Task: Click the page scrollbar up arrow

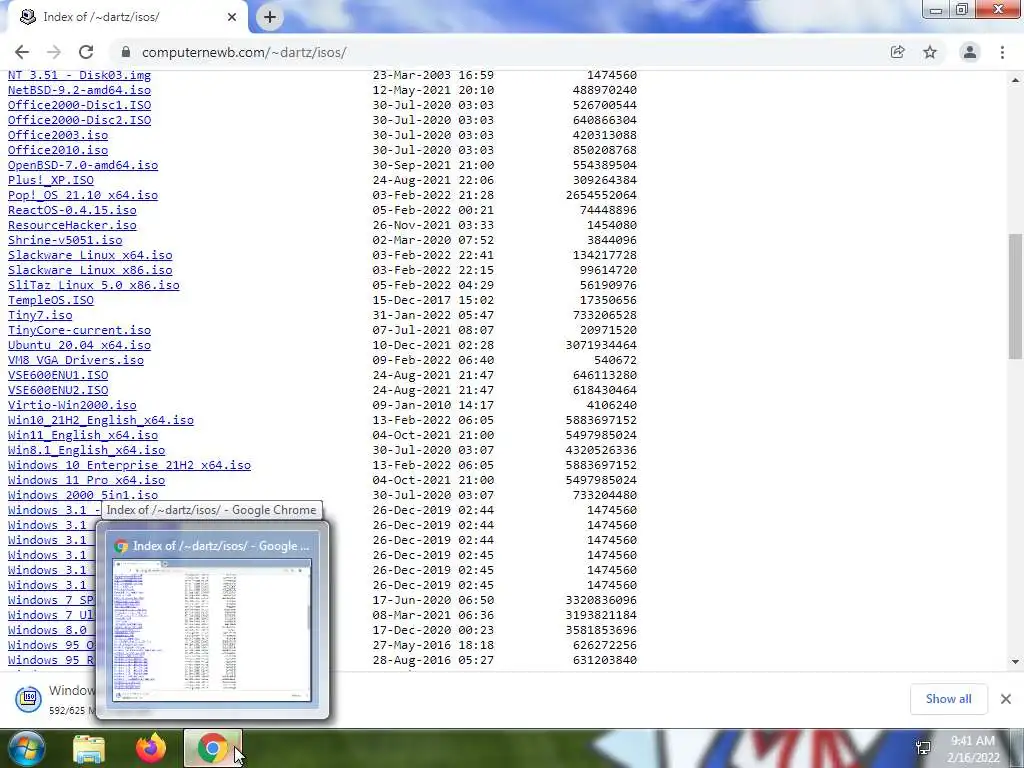Action: click(x=1015, y=80)
